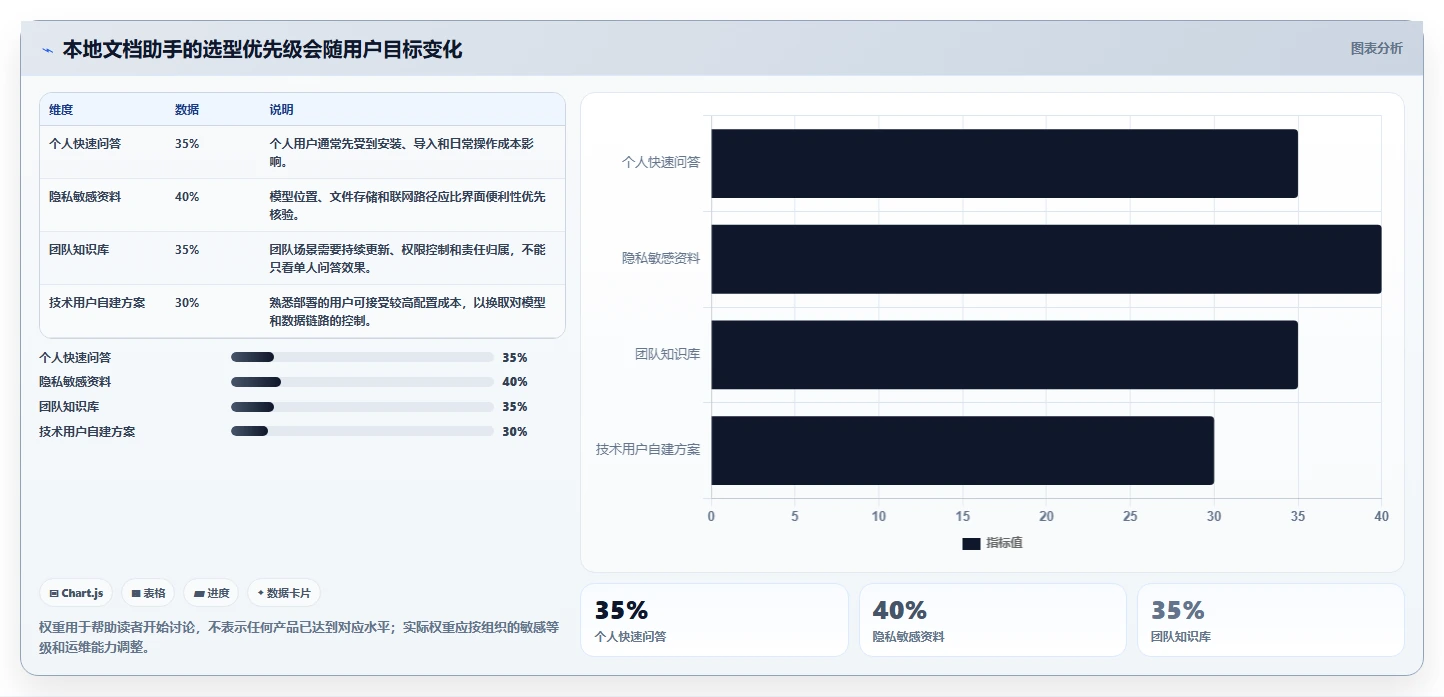Image resolution: width=1444 pixels, height=697 pixels.
Task: Click 技术用户自建方案 in the table row
Action: tap(97, 302)
